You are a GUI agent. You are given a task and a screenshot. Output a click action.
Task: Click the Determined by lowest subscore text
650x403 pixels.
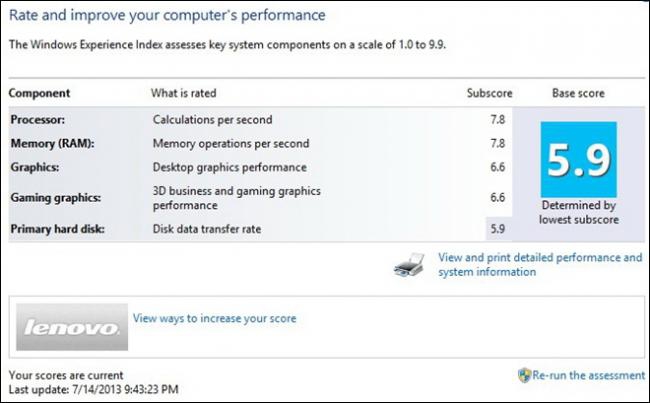click(x=577, y=212)
